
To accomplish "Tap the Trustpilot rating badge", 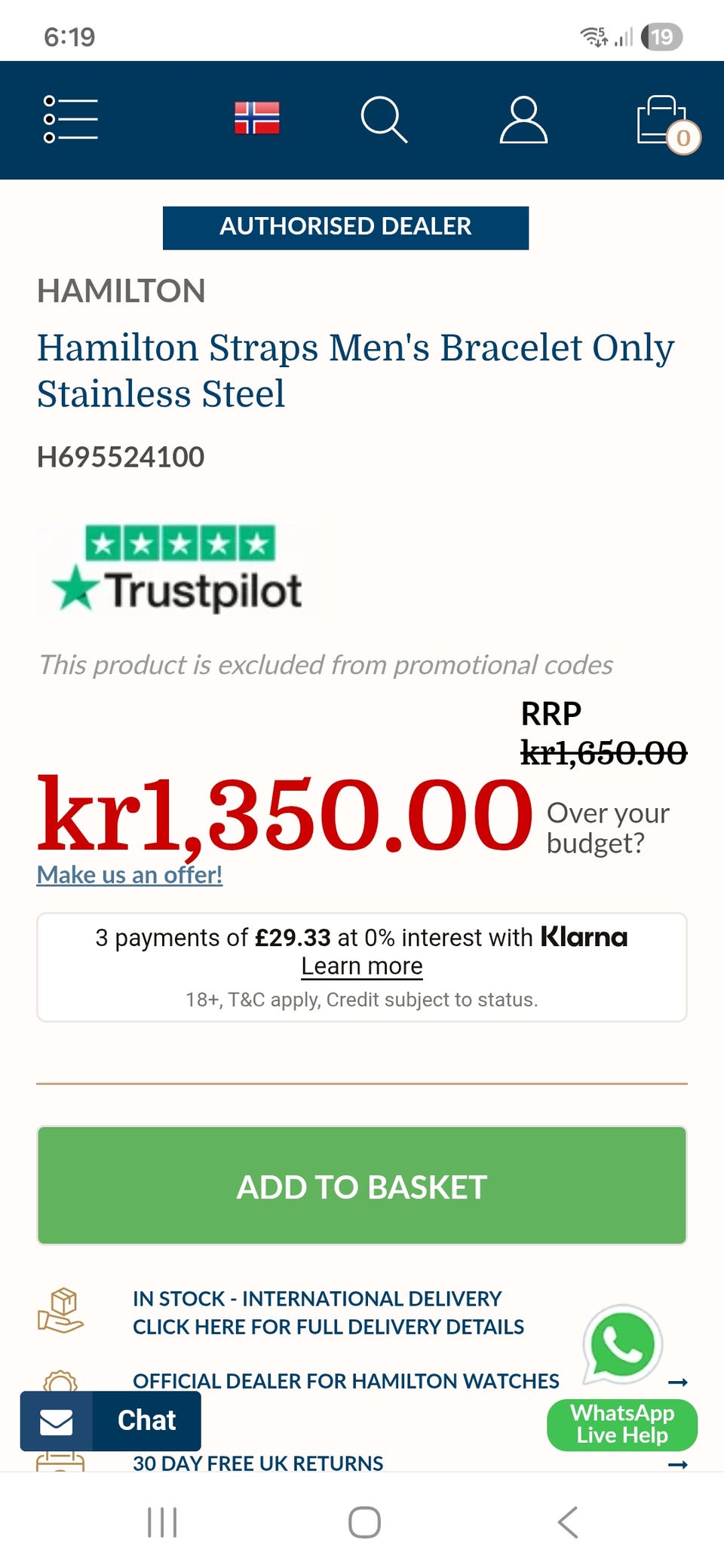I will (179, 571).
